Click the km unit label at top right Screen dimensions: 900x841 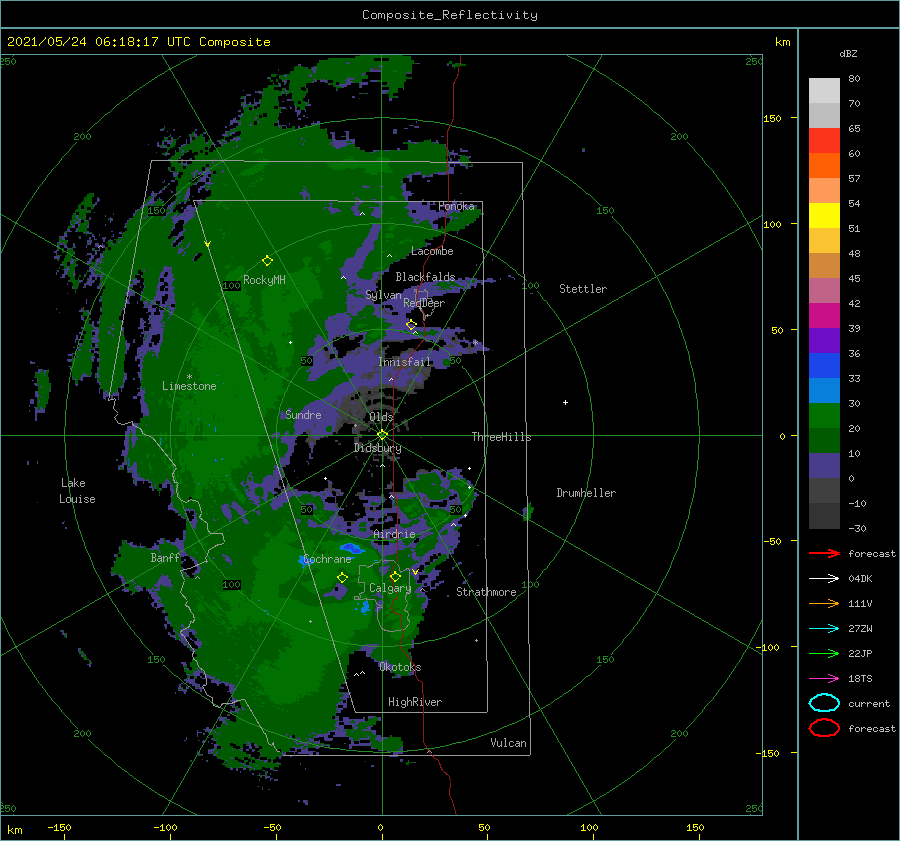point(782,42)
